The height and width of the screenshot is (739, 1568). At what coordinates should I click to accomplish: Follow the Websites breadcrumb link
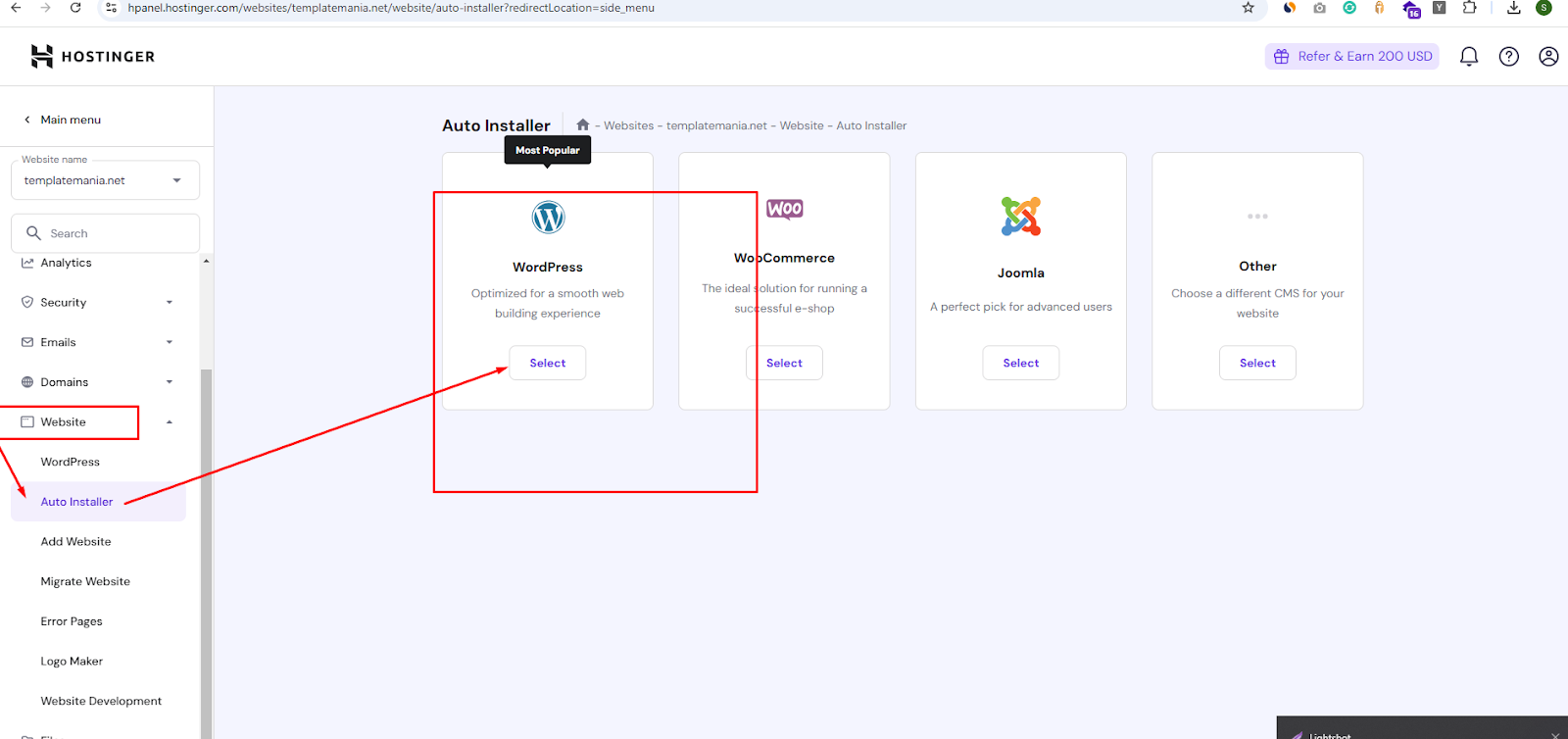[x=628, y=125]
